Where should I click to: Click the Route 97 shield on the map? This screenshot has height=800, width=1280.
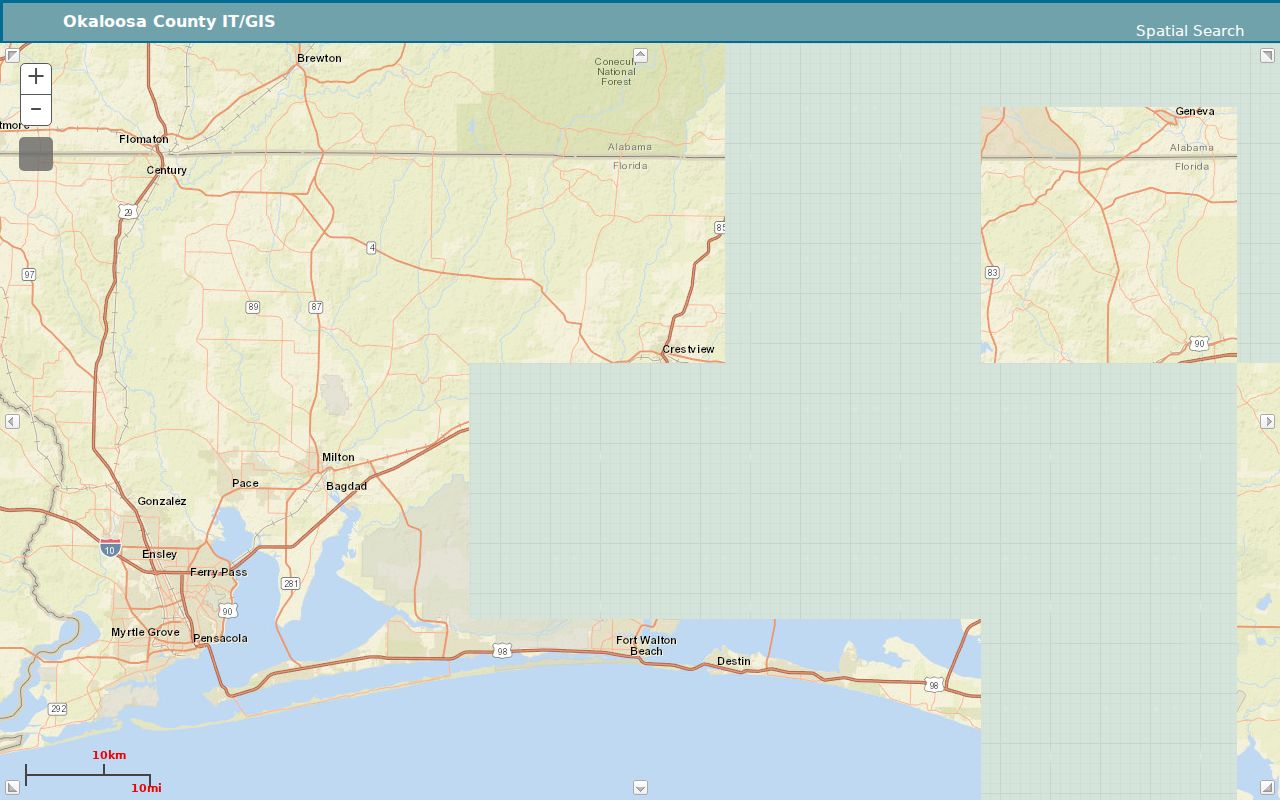point(29,274)
